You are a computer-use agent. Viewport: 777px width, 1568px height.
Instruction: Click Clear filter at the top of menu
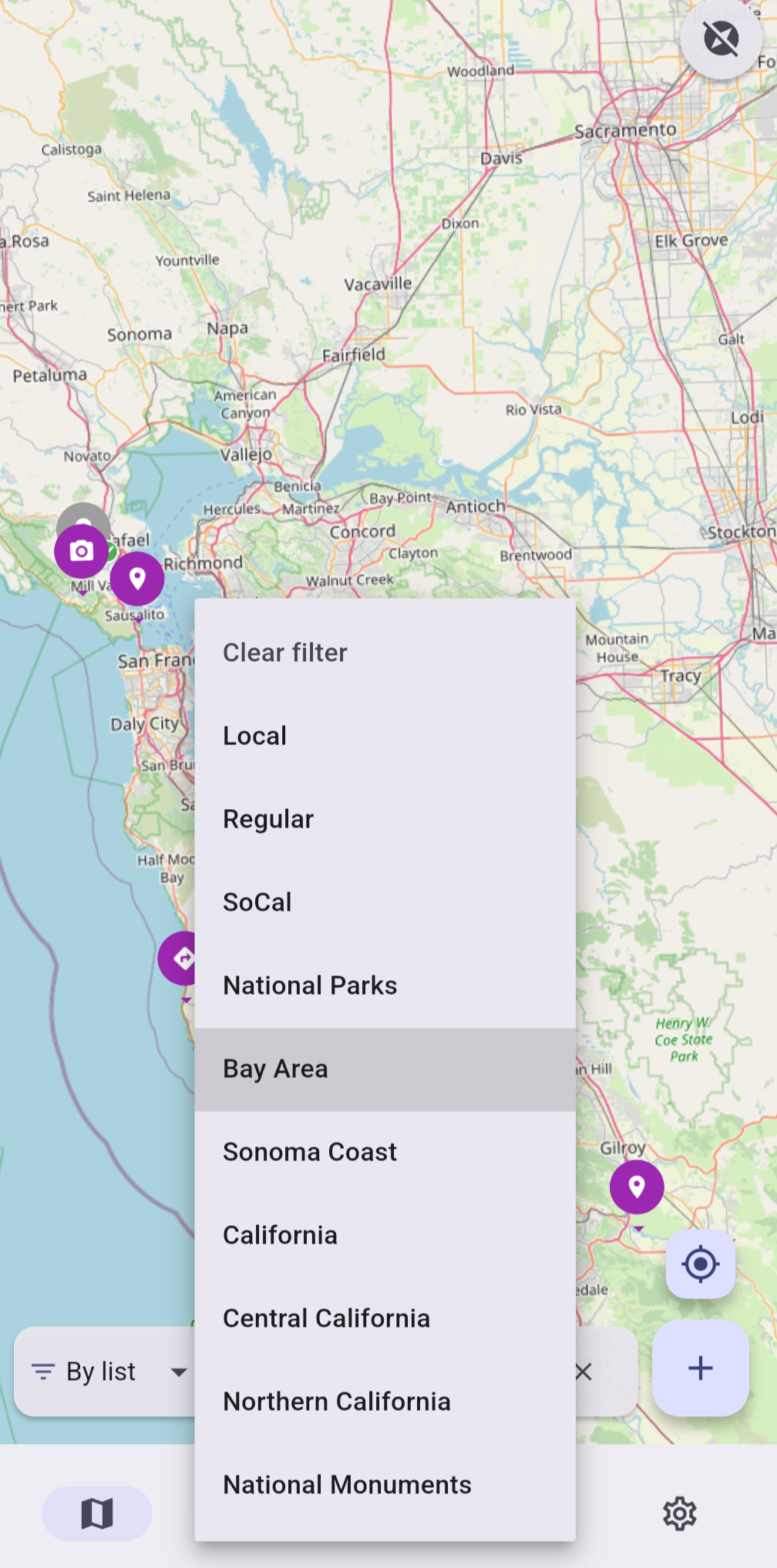284,652
